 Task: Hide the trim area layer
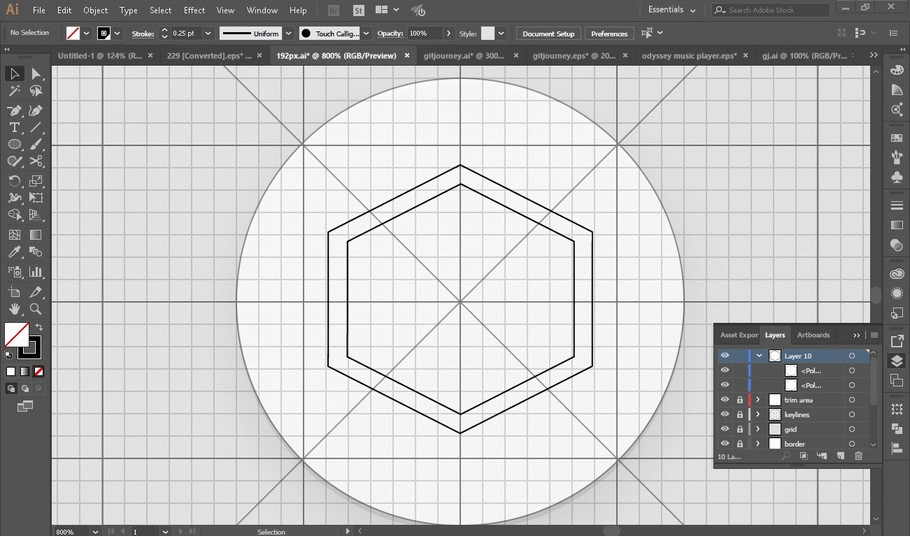point(725,400)
